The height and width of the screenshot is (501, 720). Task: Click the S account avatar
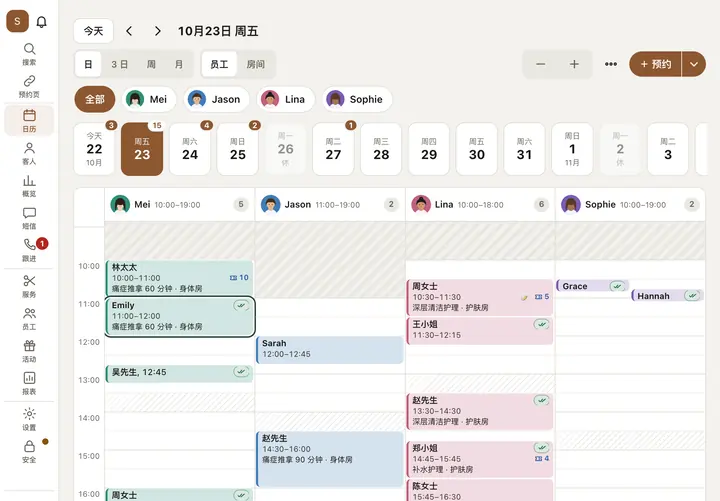coord(17,21)
